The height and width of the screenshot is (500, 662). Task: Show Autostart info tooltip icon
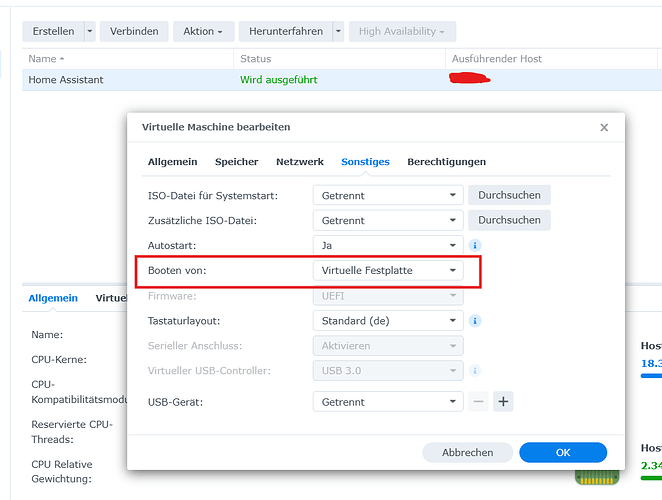tap(475, 245)
